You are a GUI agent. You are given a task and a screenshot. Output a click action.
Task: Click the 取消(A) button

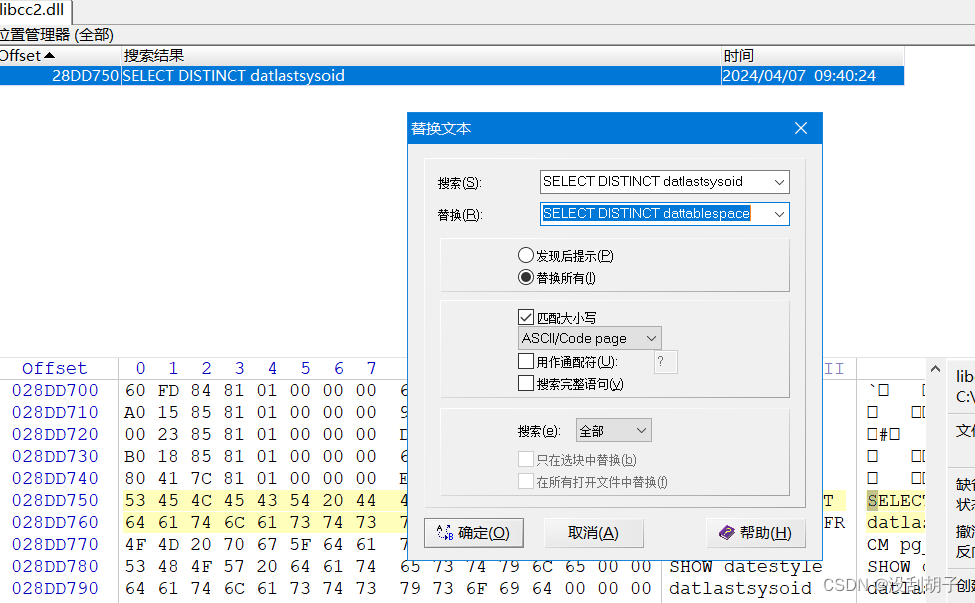click(594, 532)
